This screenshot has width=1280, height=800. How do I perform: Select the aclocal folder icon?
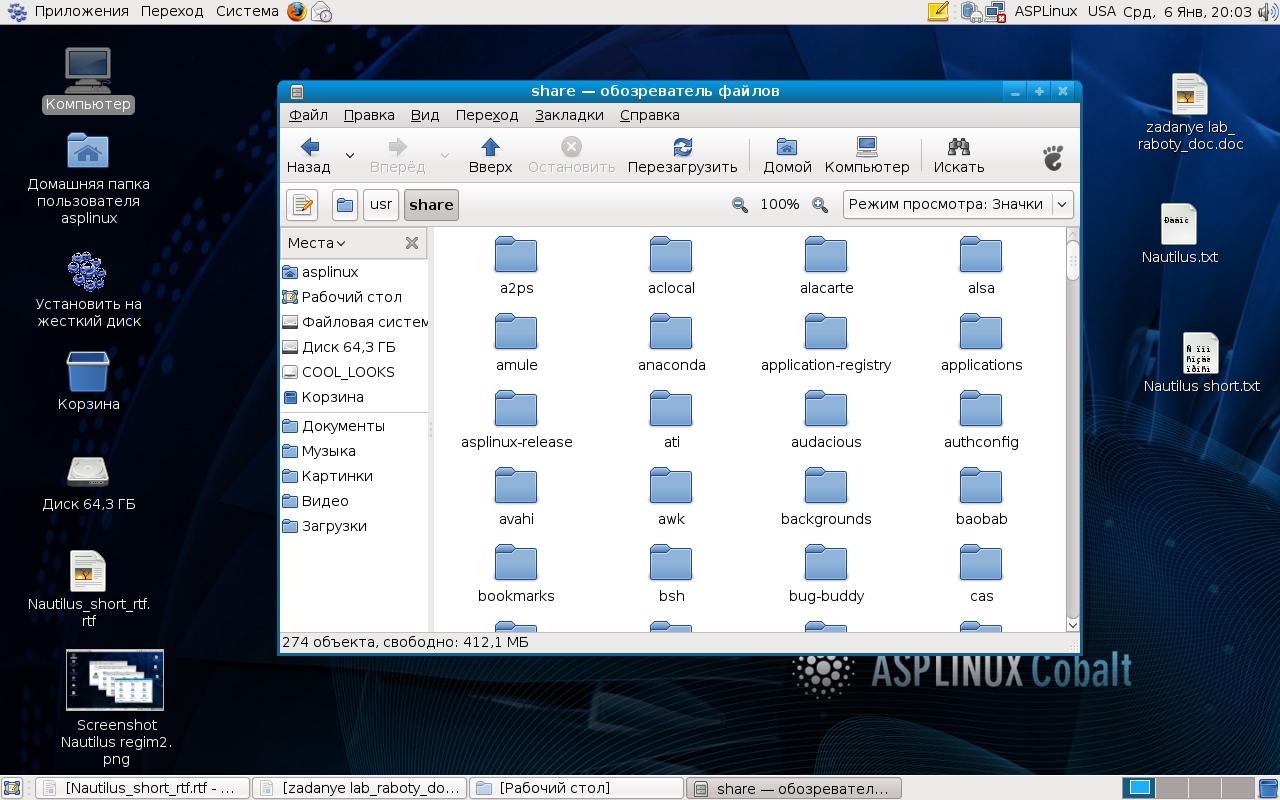click(x=671, y=255)
